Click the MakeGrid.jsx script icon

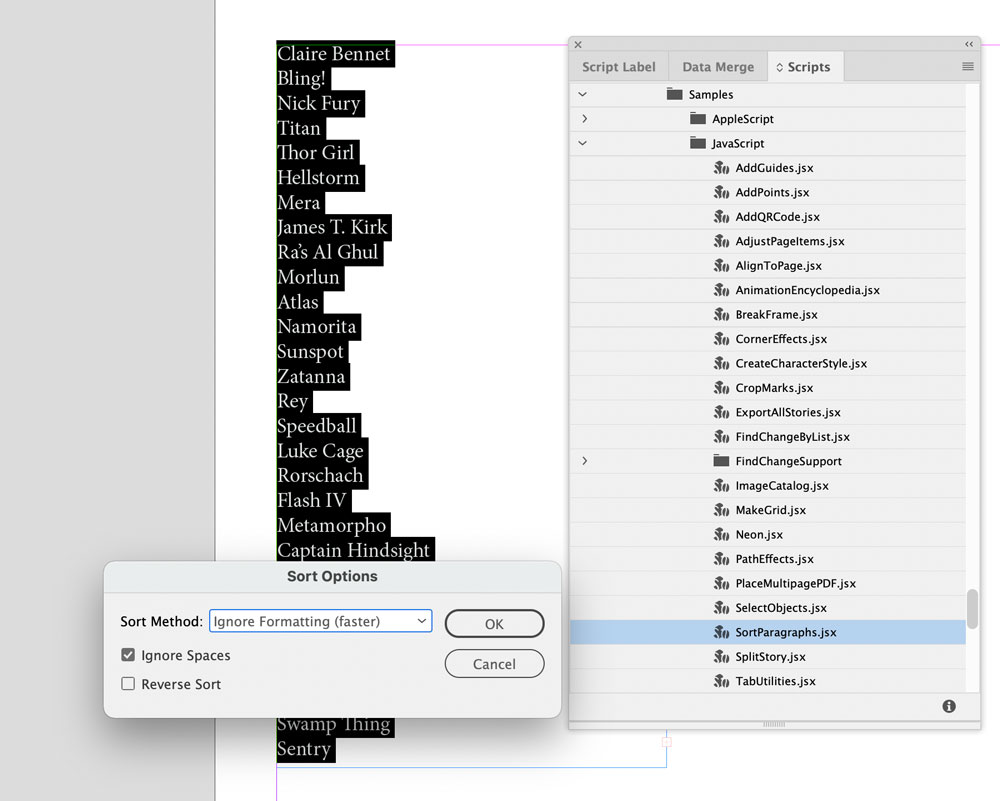tap(721, 510)
